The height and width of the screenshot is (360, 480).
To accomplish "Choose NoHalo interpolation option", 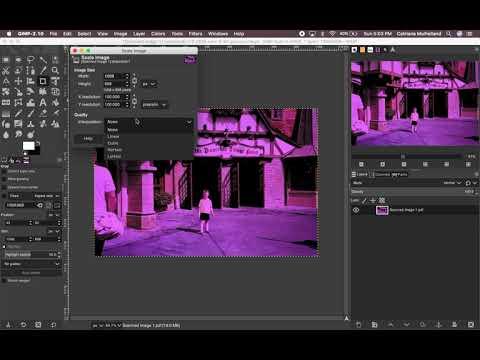I will 115,150.
